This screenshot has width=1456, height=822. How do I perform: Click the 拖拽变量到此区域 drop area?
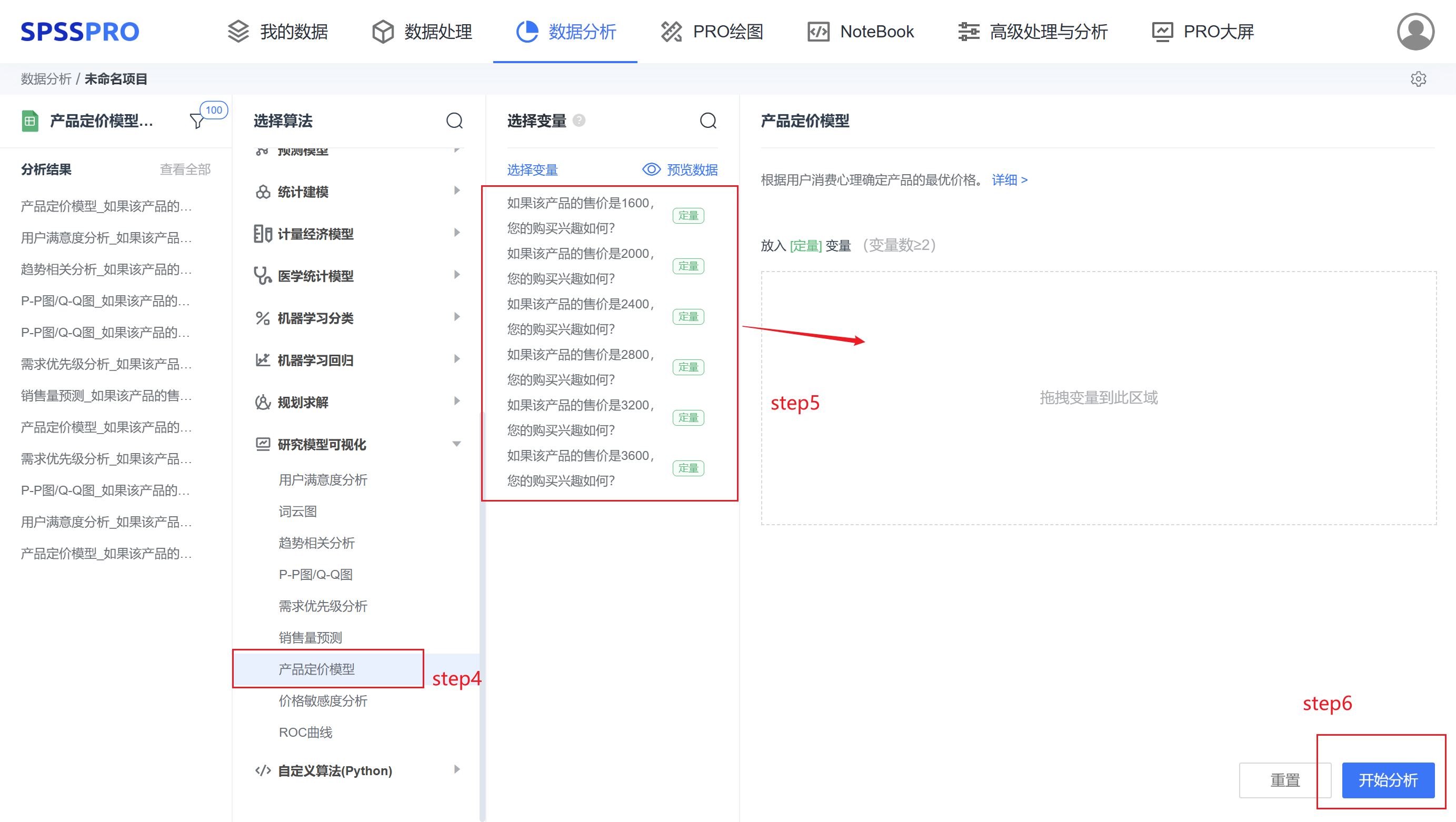[x=1098, y=398]
